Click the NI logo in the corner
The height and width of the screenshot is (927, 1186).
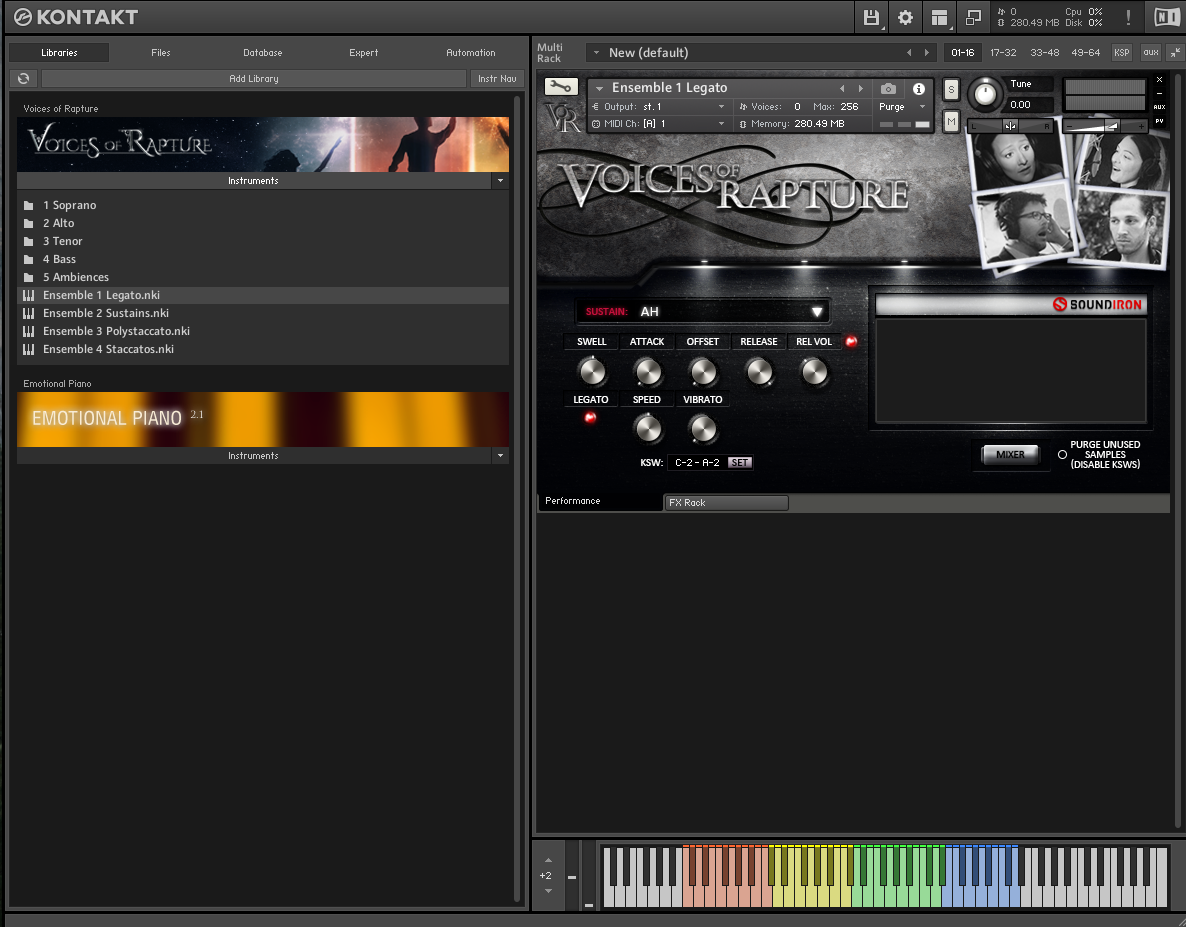[1166, 17]
